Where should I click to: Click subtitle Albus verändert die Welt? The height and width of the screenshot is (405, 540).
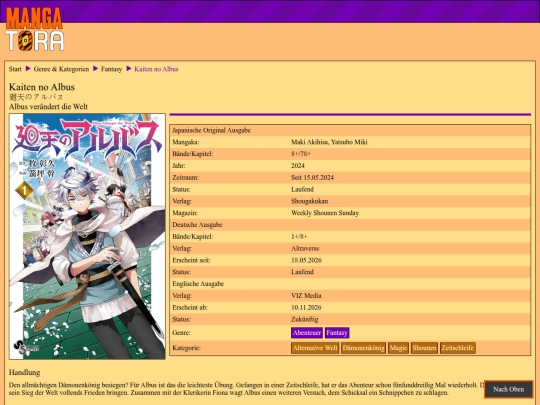49,107
